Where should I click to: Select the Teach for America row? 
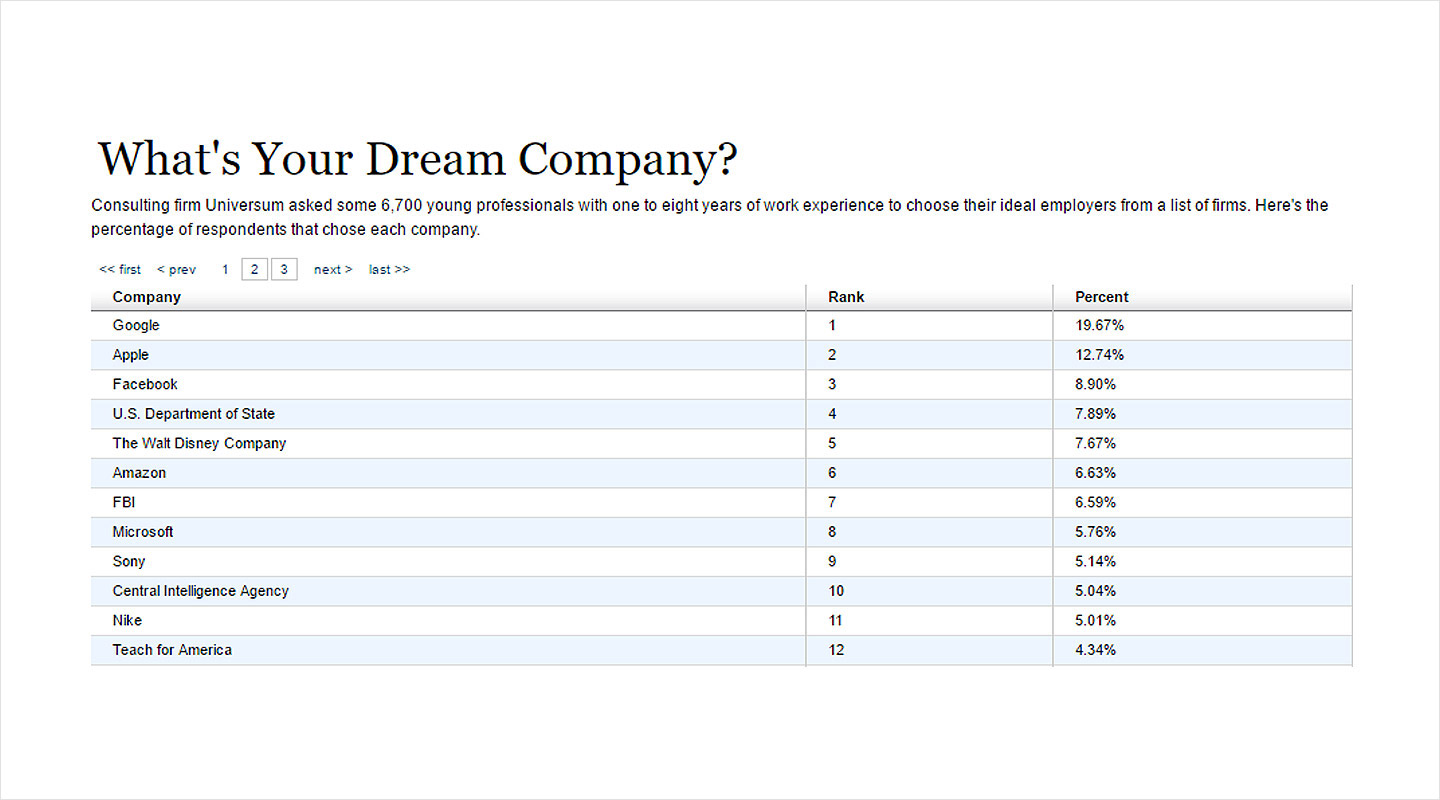coord(172,650)
